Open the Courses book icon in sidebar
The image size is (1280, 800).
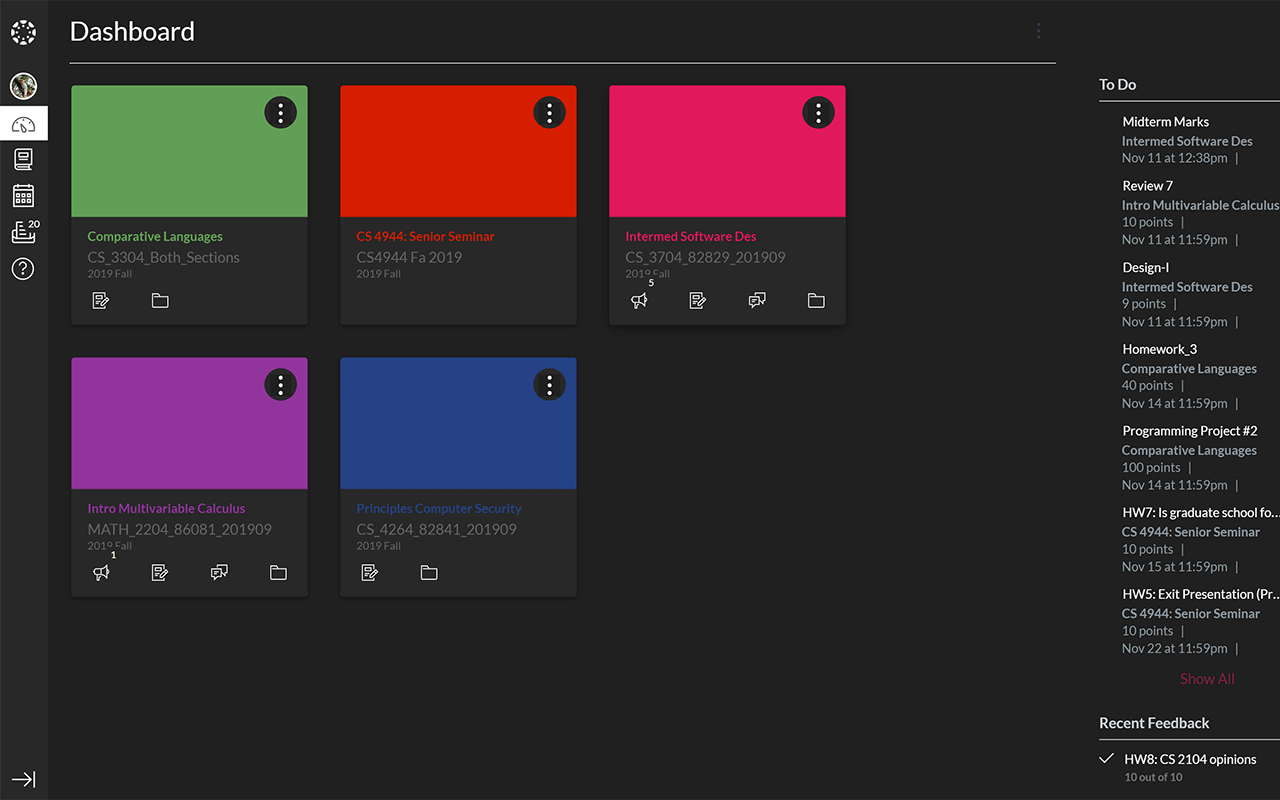[x=23, y=158]
